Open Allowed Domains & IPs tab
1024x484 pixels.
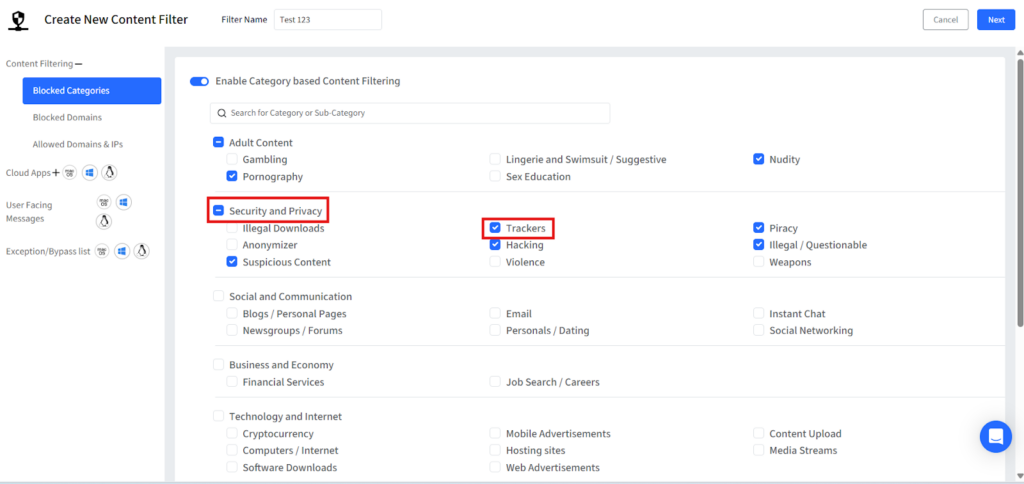78,144
